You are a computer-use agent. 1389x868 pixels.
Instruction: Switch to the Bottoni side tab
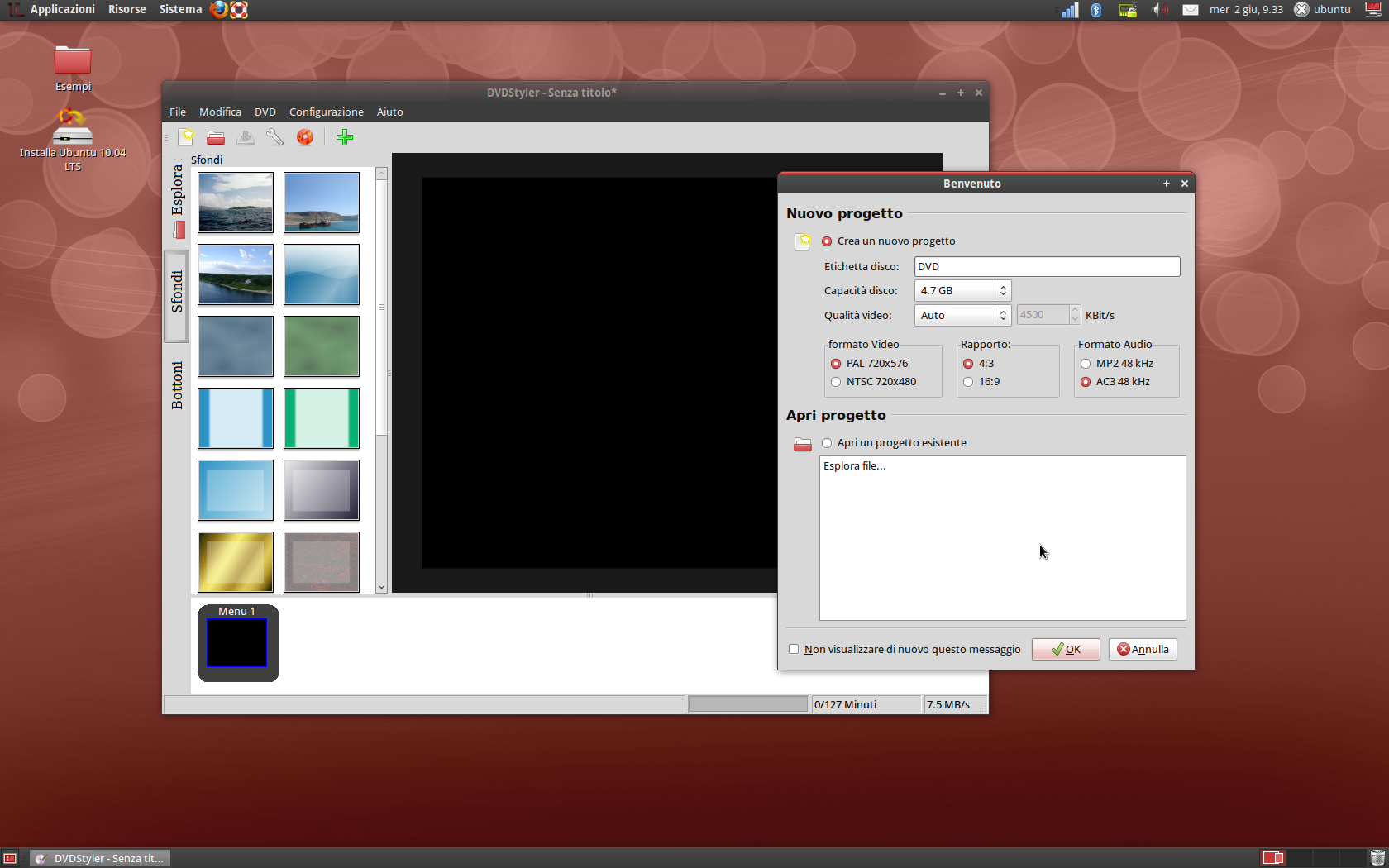(x=177, y=384)
